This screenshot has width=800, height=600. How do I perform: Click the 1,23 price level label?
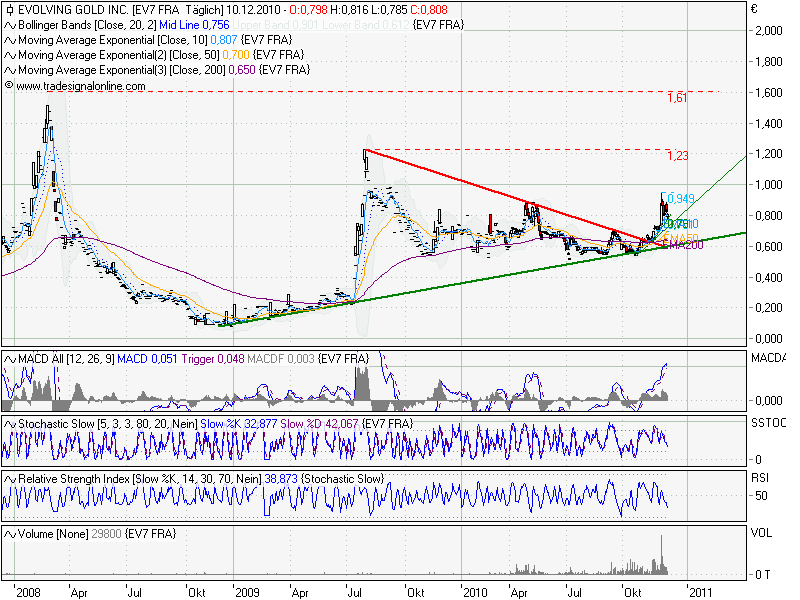pyautogui.click(x=677, y=156)
